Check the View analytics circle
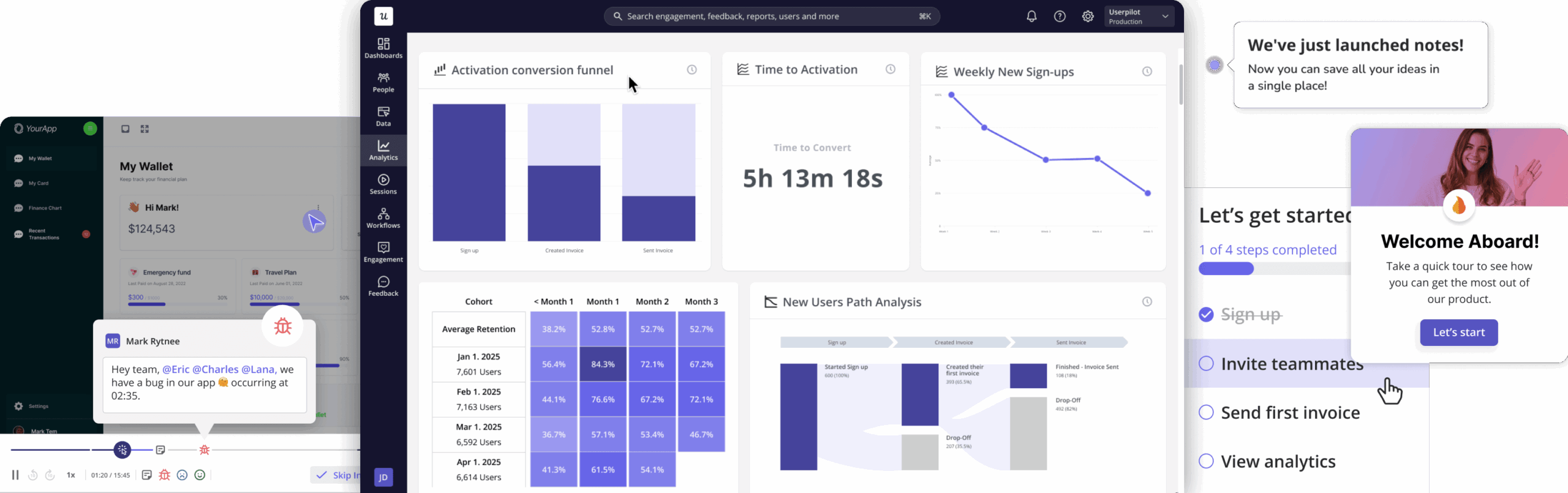Image resolution: width=1568 pixels, height=493 pixels. [x=1206, y=461]
